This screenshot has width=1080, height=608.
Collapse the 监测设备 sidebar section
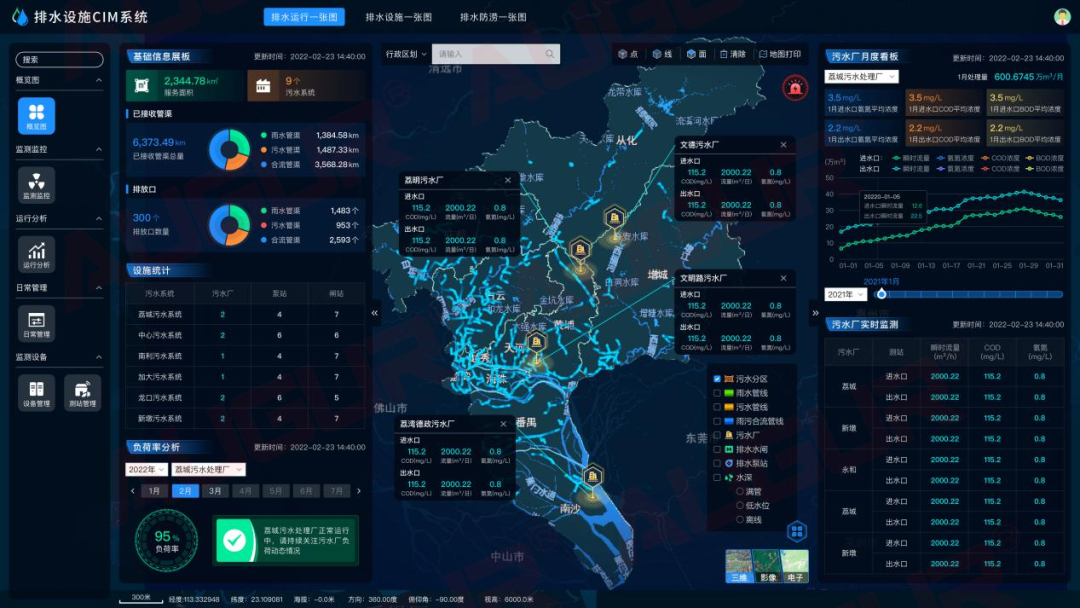coord(98,357)
